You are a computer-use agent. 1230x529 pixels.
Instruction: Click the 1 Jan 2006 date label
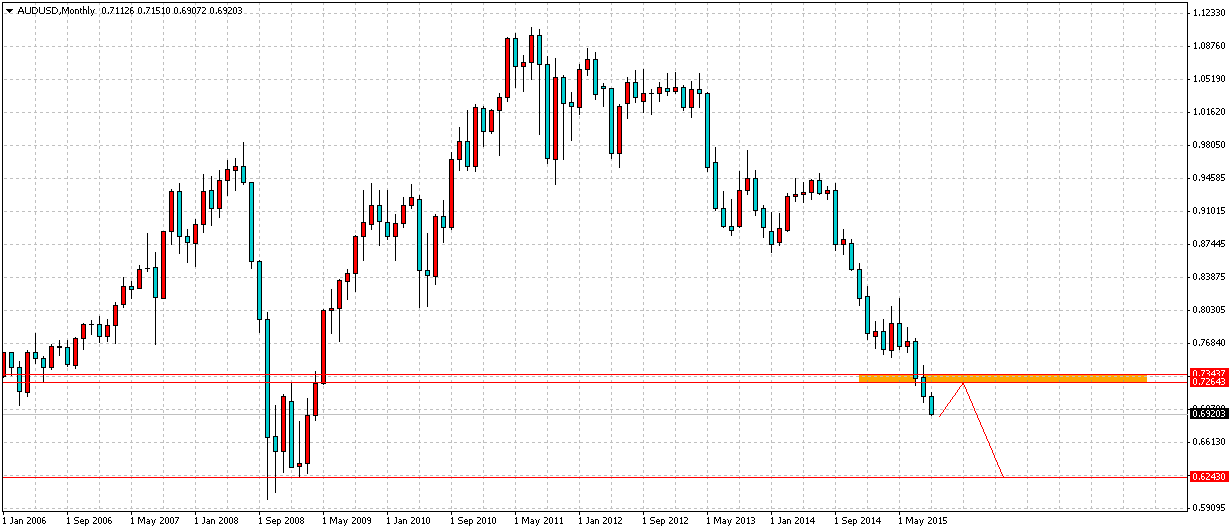(26, 521)
